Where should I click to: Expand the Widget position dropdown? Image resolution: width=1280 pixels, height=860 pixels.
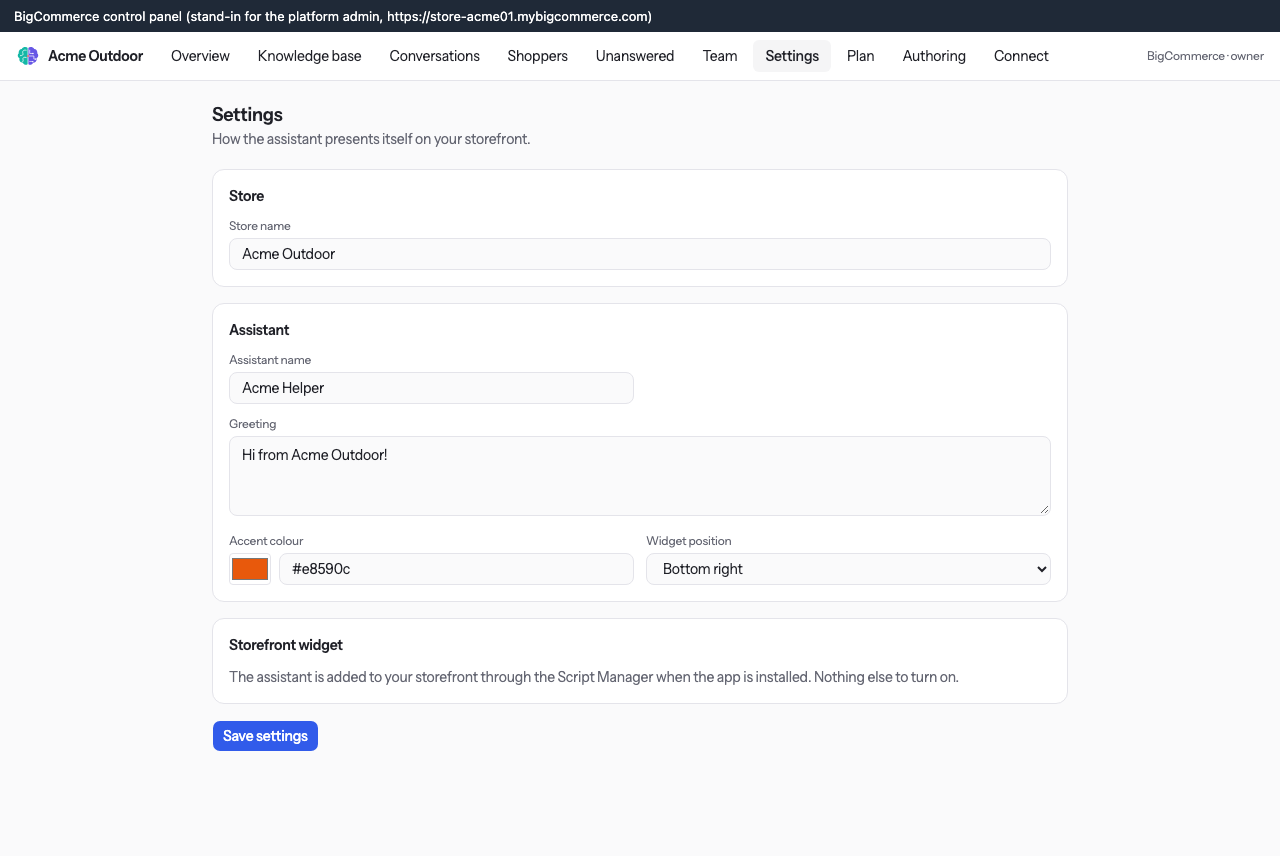(x=848, y=569)
